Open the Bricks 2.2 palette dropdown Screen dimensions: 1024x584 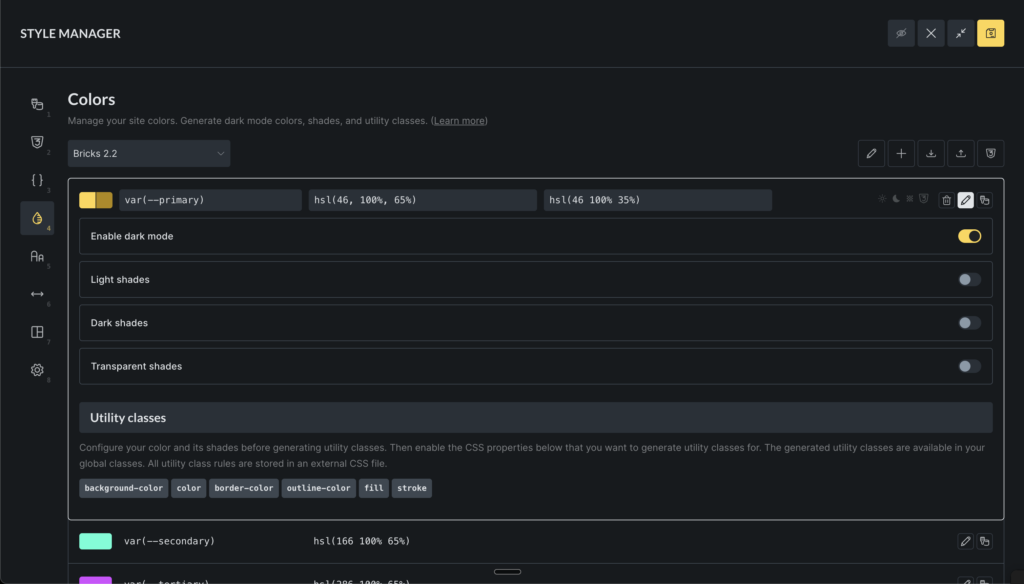click(149, 153)
